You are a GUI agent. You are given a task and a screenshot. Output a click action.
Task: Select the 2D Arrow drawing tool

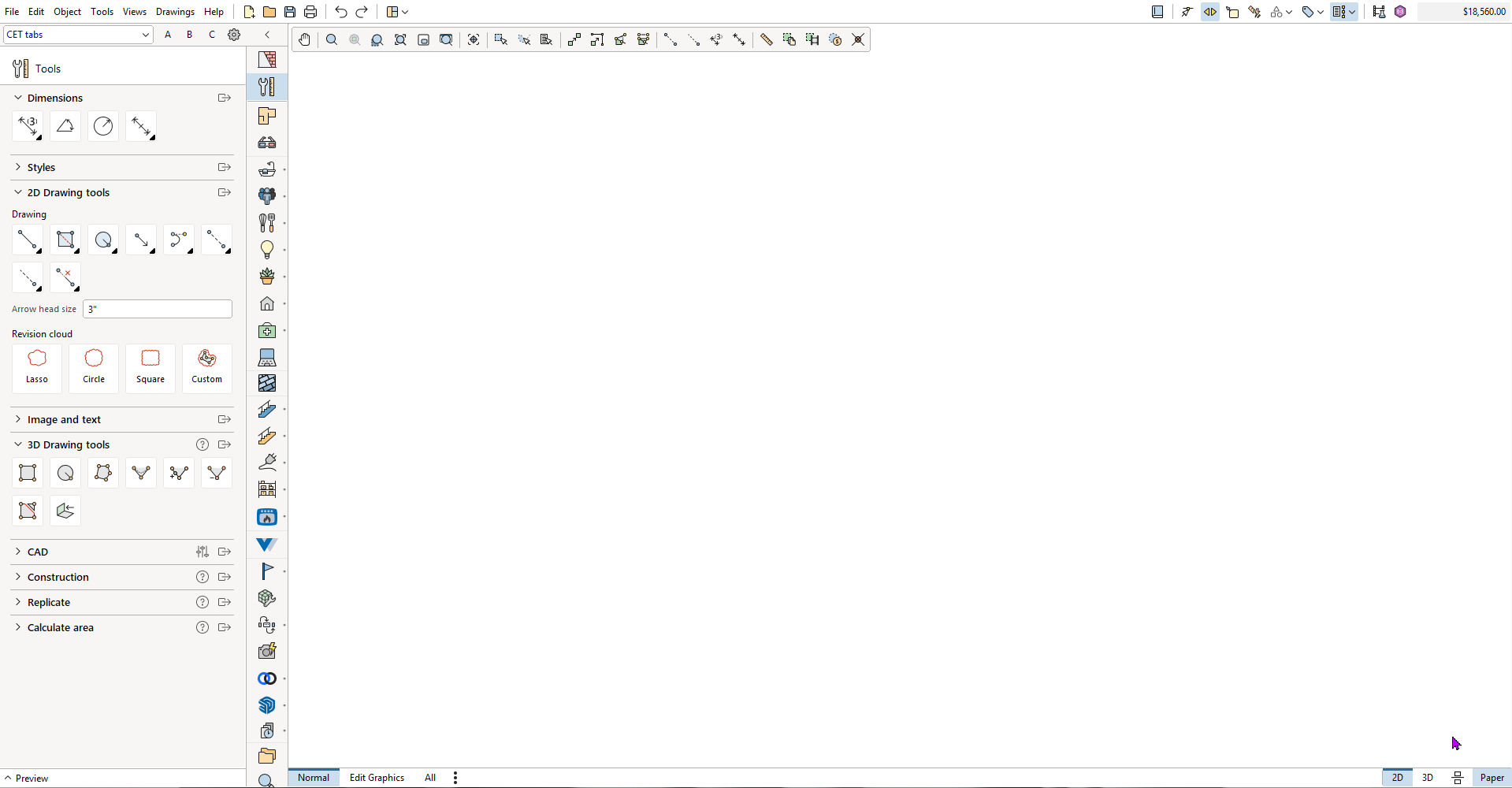tap(141, 240)
